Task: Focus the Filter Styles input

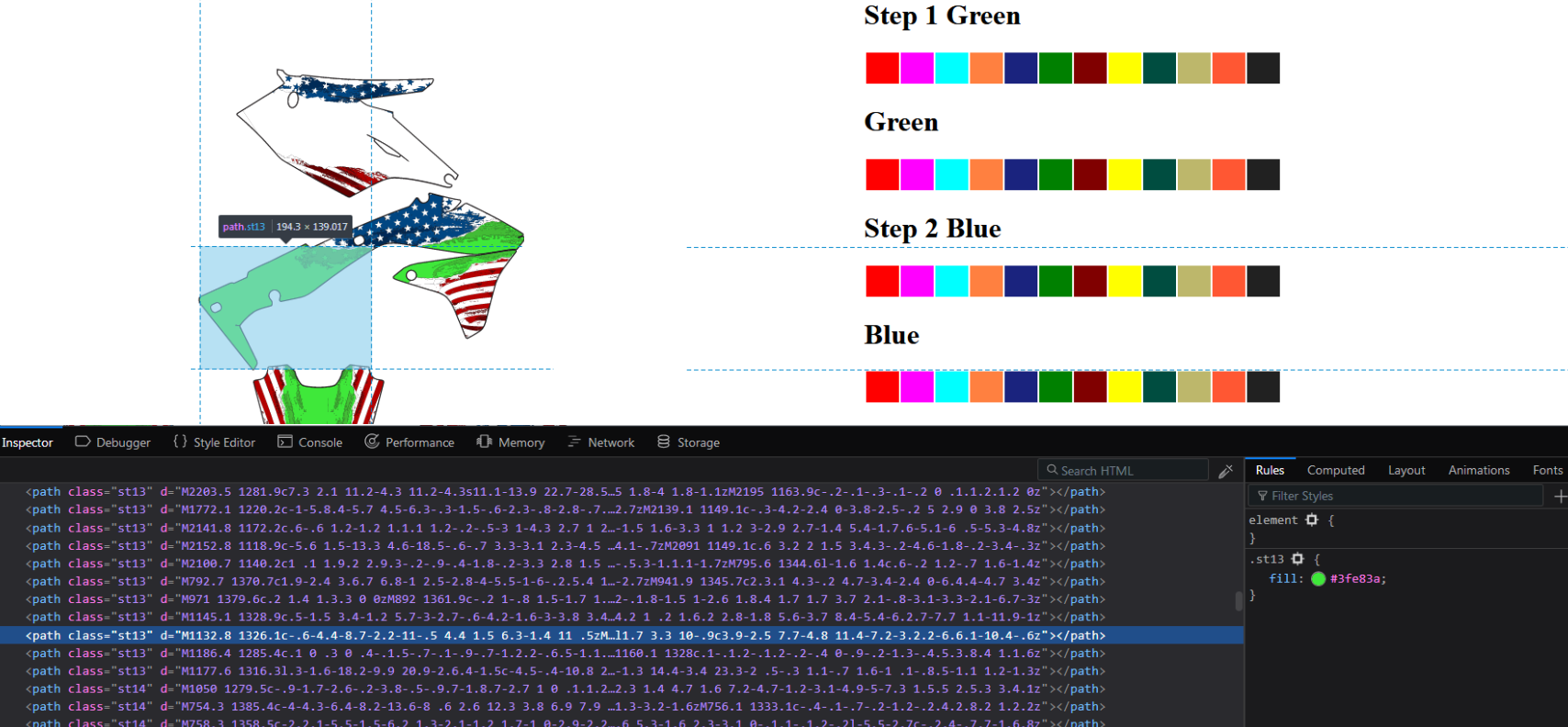Action: [1395, 496]
